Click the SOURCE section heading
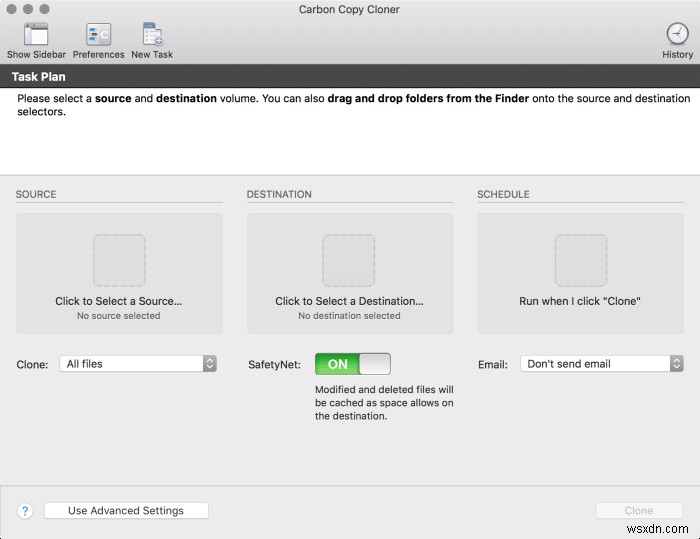This screenshot has width=700, height=539. click(36, 194)
